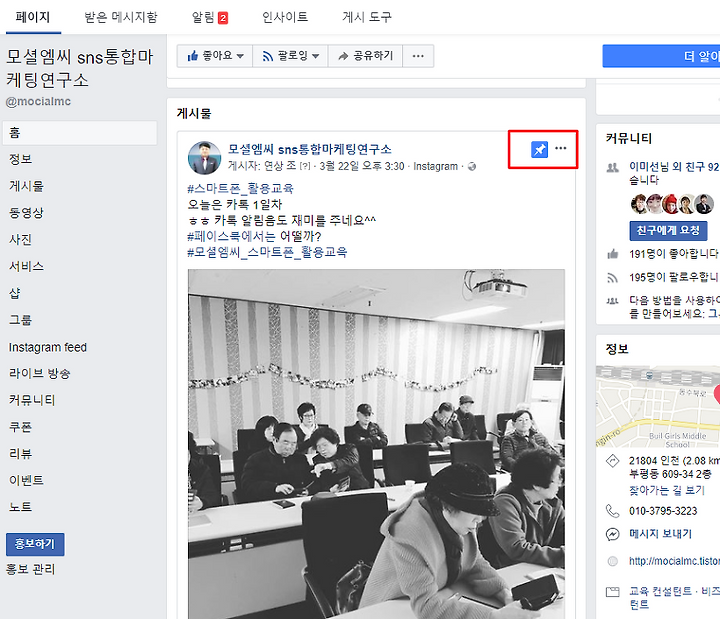This screenshot has width=720, height=619.
Task: Open 서비스 in the left sidebar
Action: tap(27, 266)
